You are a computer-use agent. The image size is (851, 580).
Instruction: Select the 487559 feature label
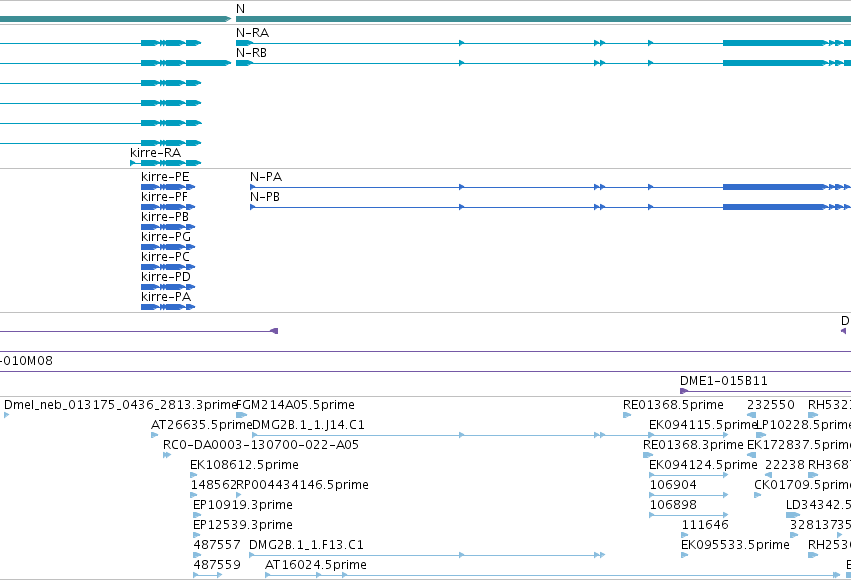(217, 565)
